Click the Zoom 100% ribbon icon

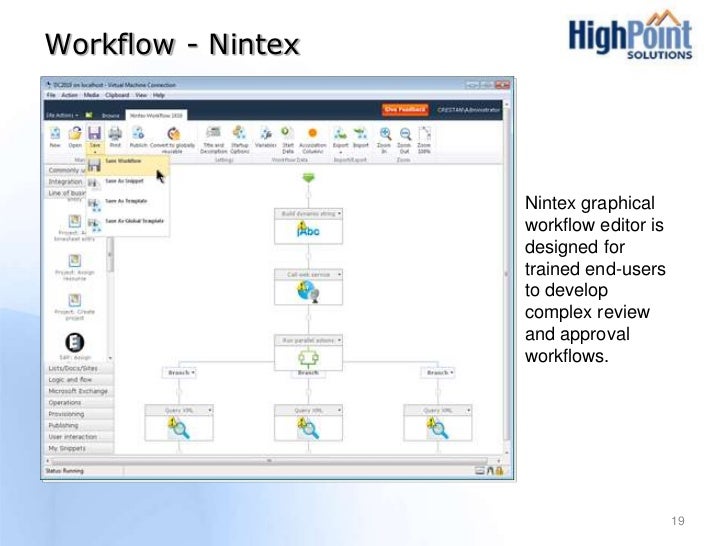click(x=424, y=134)
